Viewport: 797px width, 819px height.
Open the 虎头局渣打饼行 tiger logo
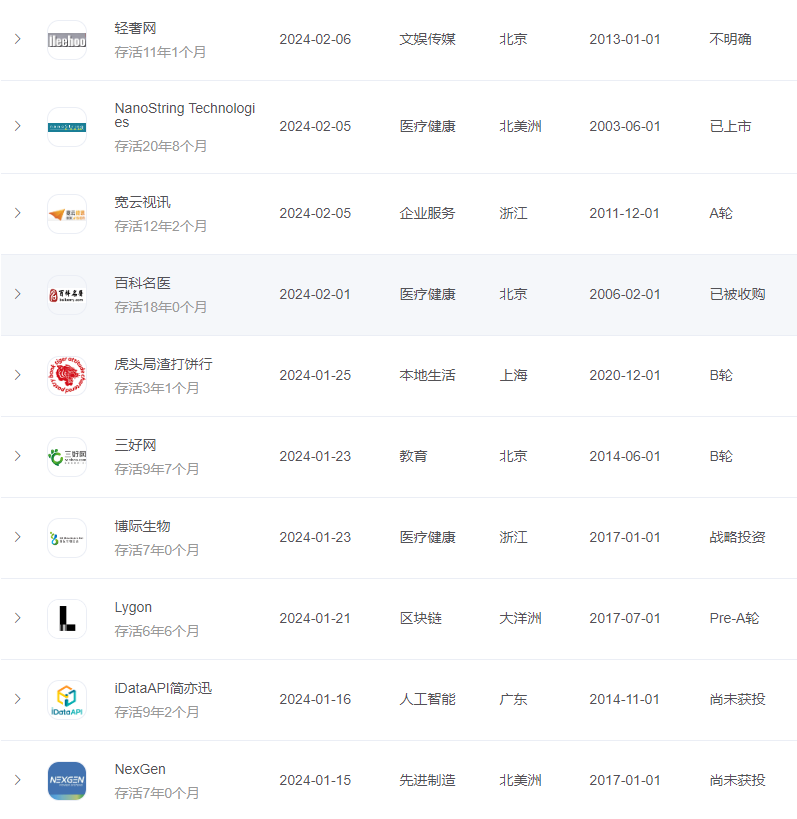tap(67, 376)
